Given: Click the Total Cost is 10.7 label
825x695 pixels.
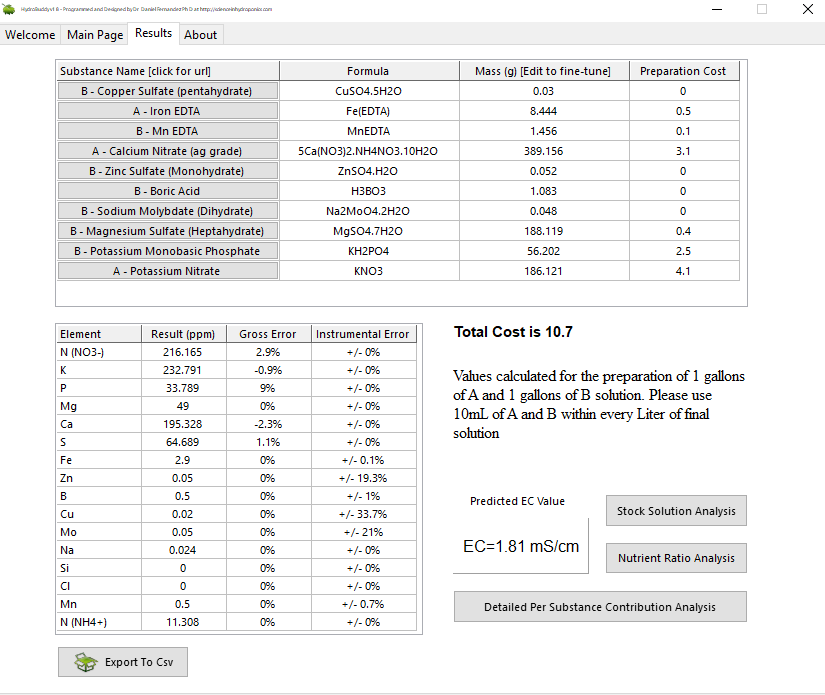Looking at the screenshot, I should [513, 331].
